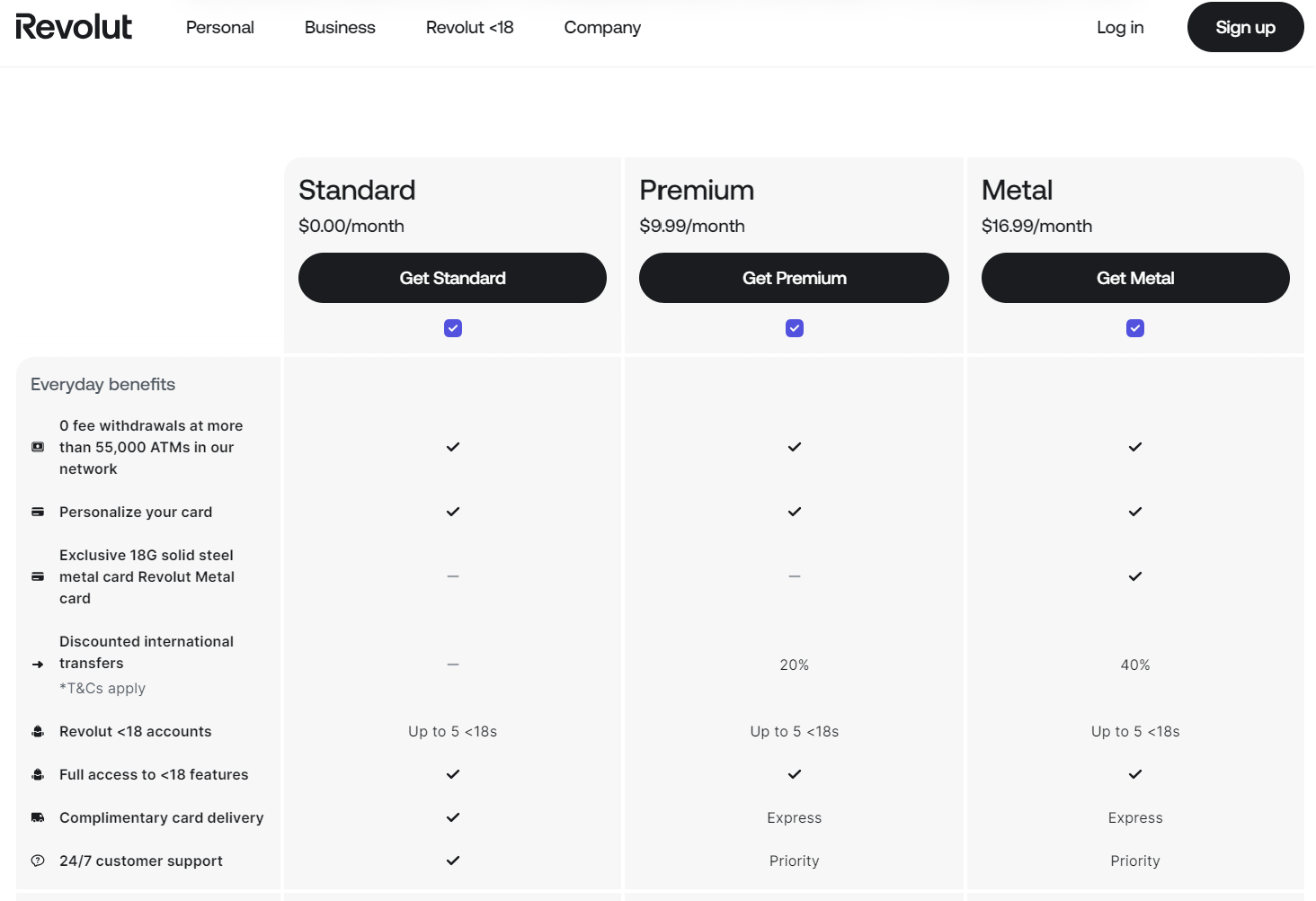The height and width of the screenshot is (901, 1316).
Task: Click the Log in link
Action: click(1120, 27)
